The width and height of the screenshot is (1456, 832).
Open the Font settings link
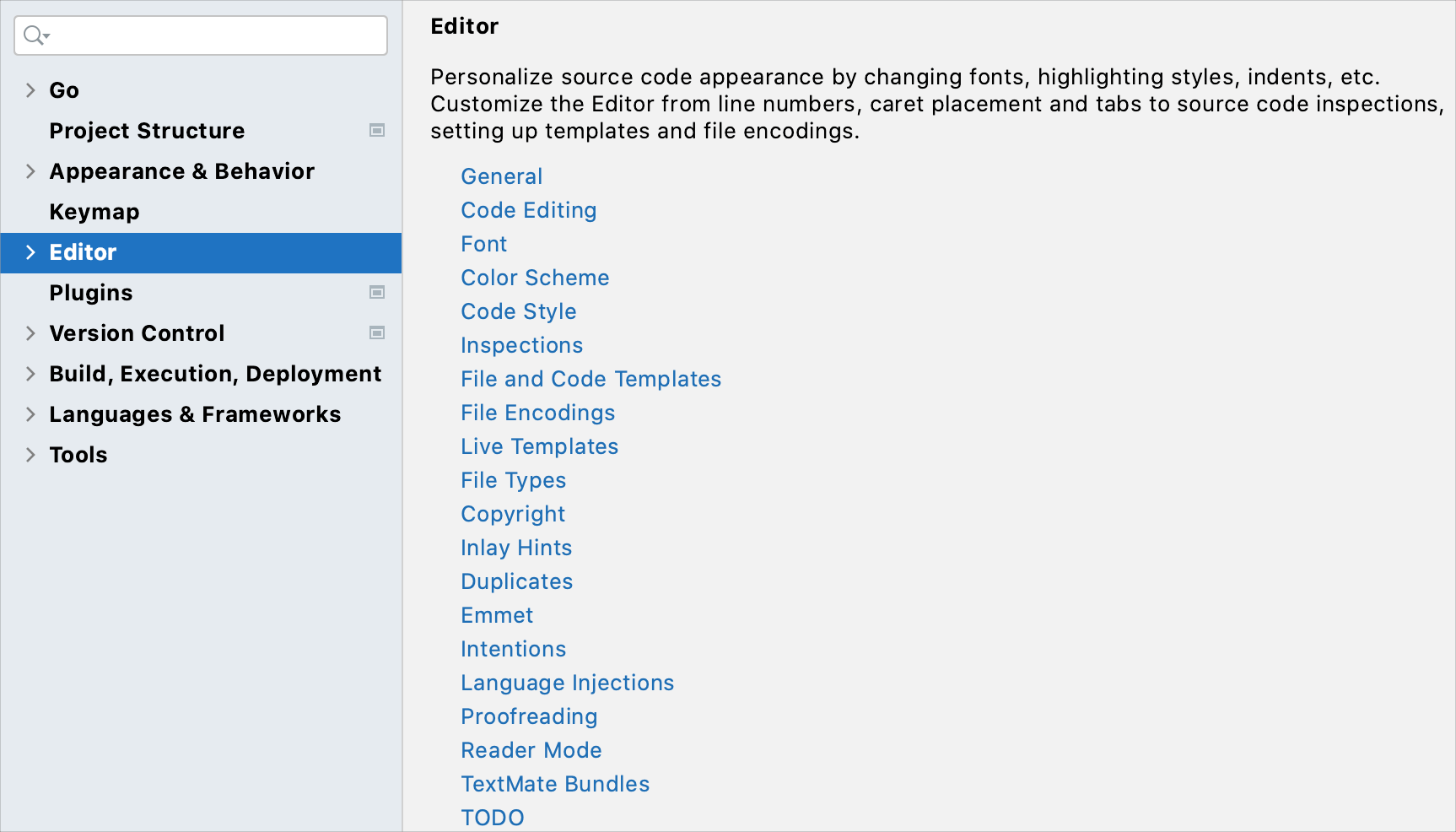[x=483, y=244]
